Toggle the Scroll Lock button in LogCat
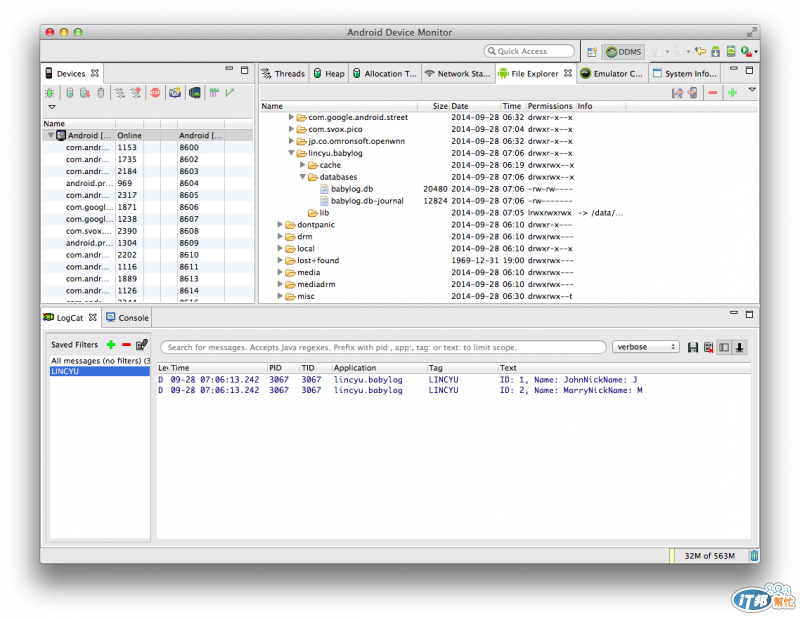Screen dimensions: 800x619 tap(739, 348)
